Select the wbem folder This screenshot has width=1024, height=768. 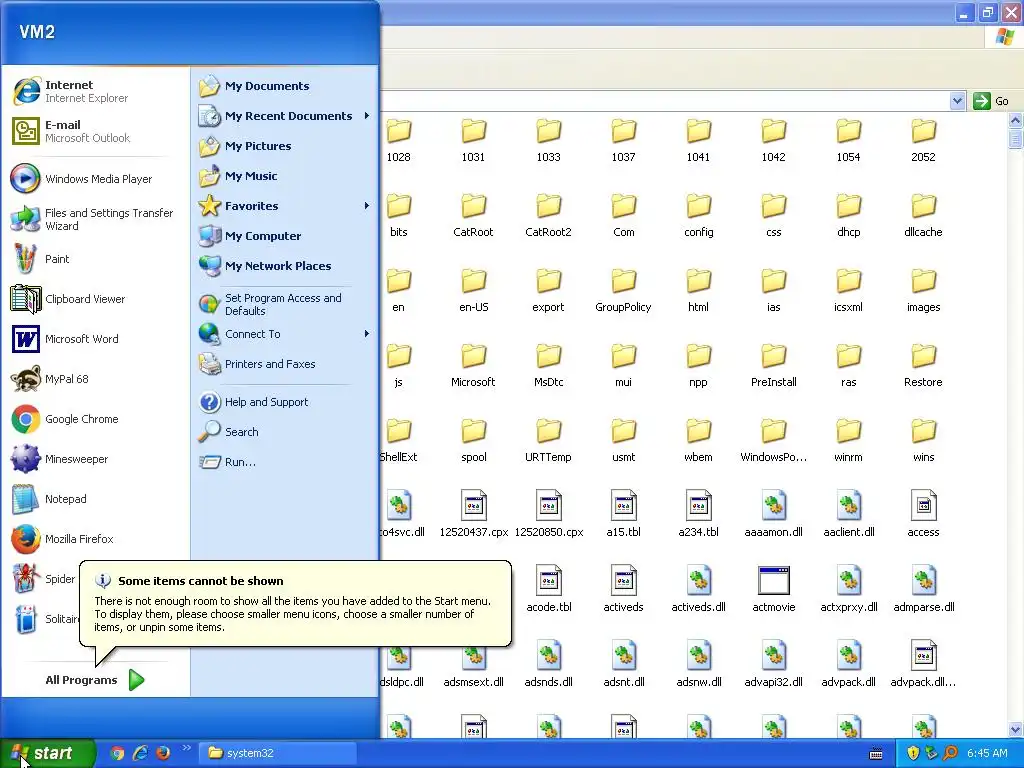pyautogui.click(x=698, y=440)
